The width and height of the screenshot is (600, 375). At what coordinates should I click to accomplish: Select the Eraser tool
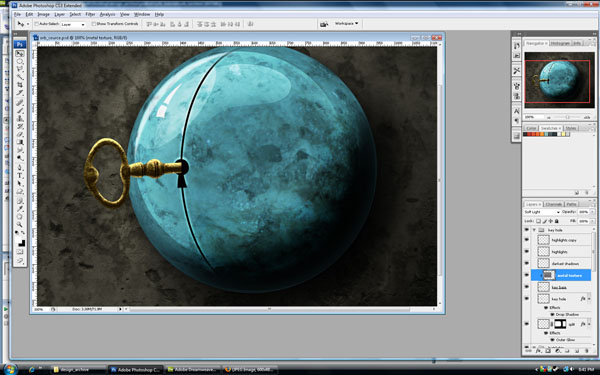(20, 134)
